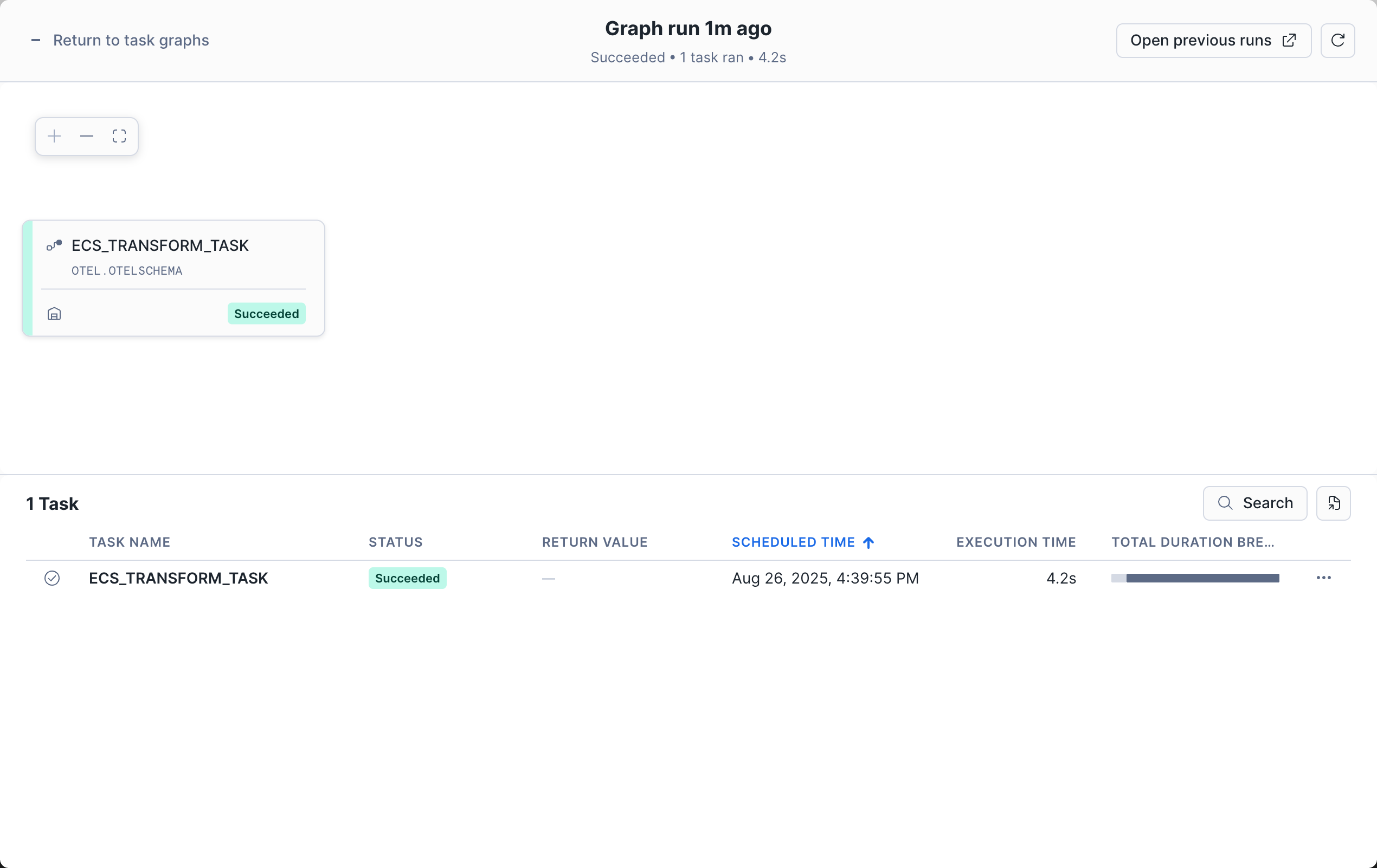Viewport: 1377px width, 868px height.
Task: Click the total duration breakdown bar
Action: pos(1195,578)
